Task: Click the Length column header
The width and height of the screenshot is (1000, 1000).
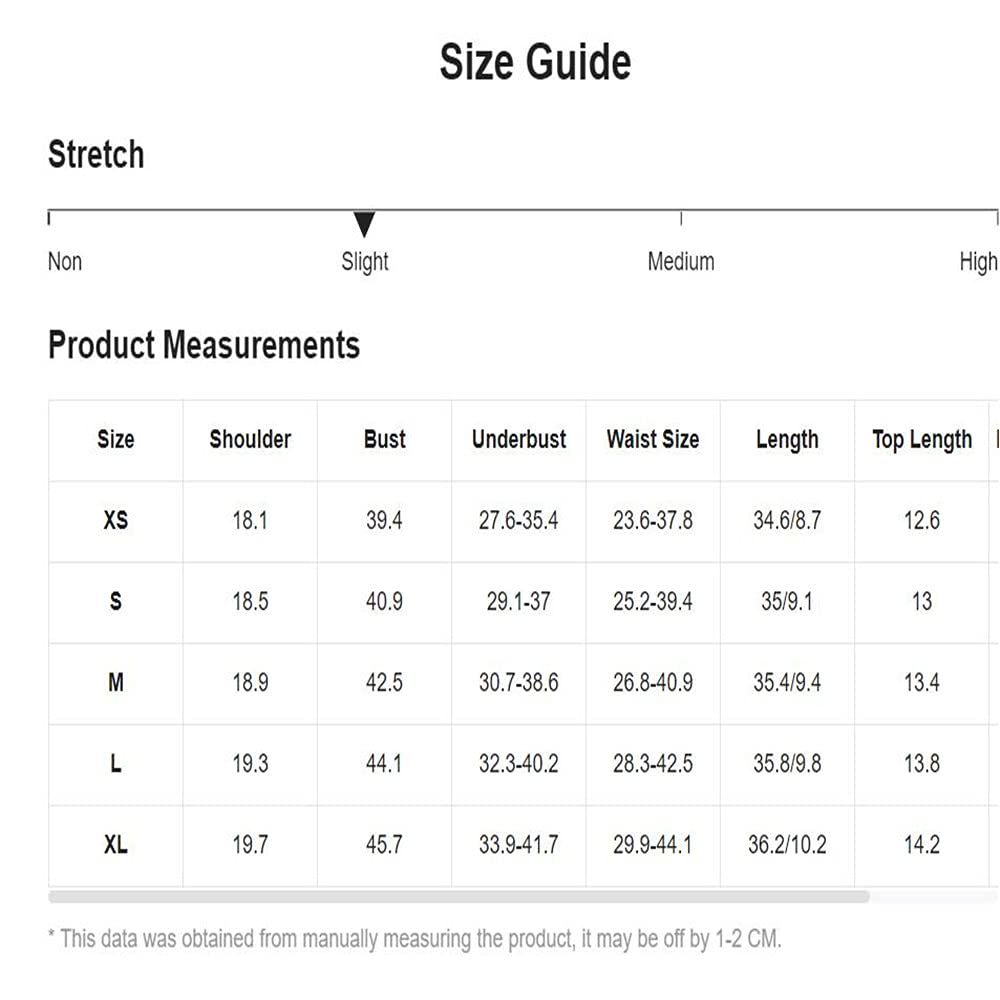Action: point(787,439)
